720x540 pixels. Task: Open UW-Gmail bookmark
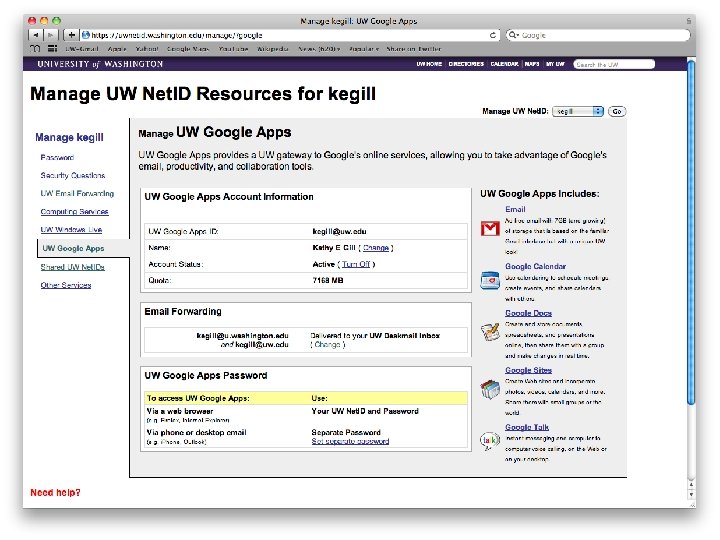(82, 49)
